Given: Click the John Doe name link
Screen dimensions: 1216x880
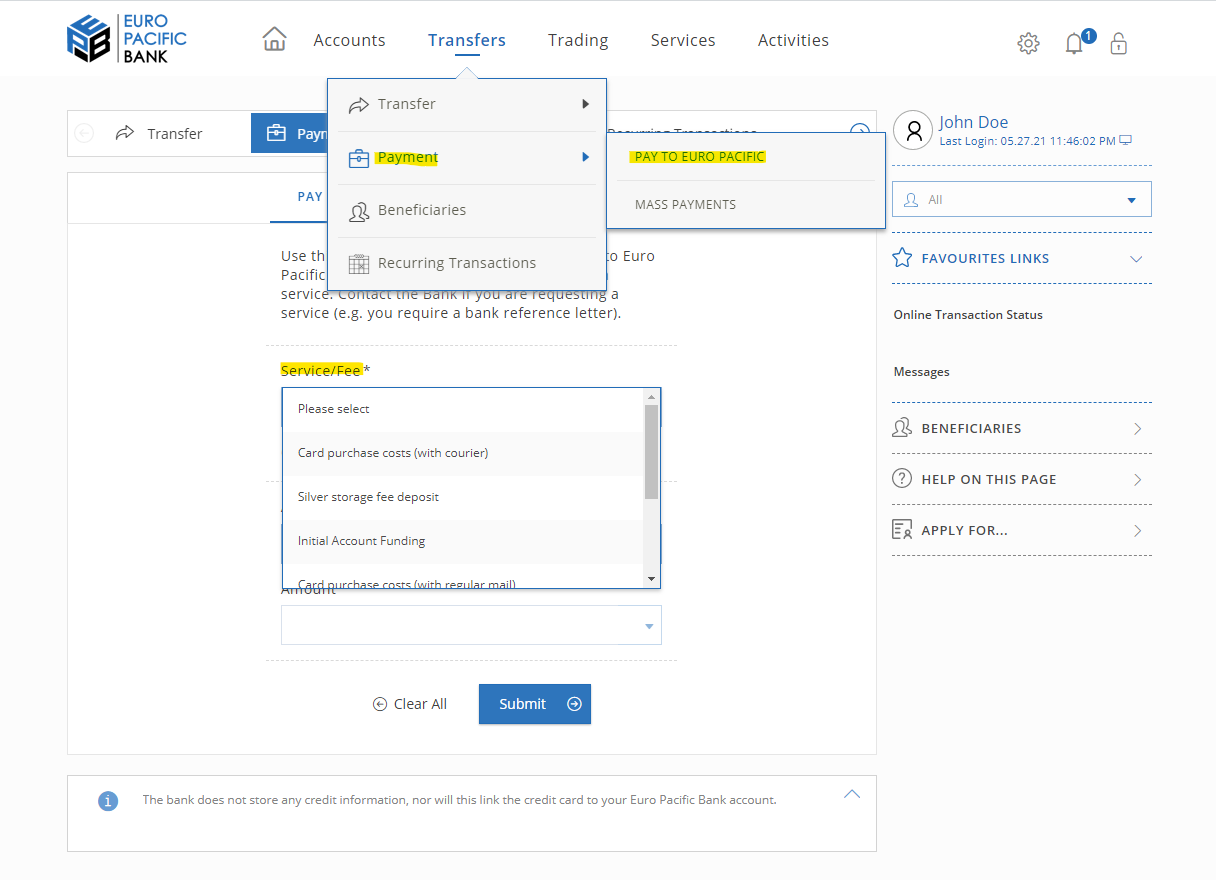Looking at the screenshot, I should point(973,122).
